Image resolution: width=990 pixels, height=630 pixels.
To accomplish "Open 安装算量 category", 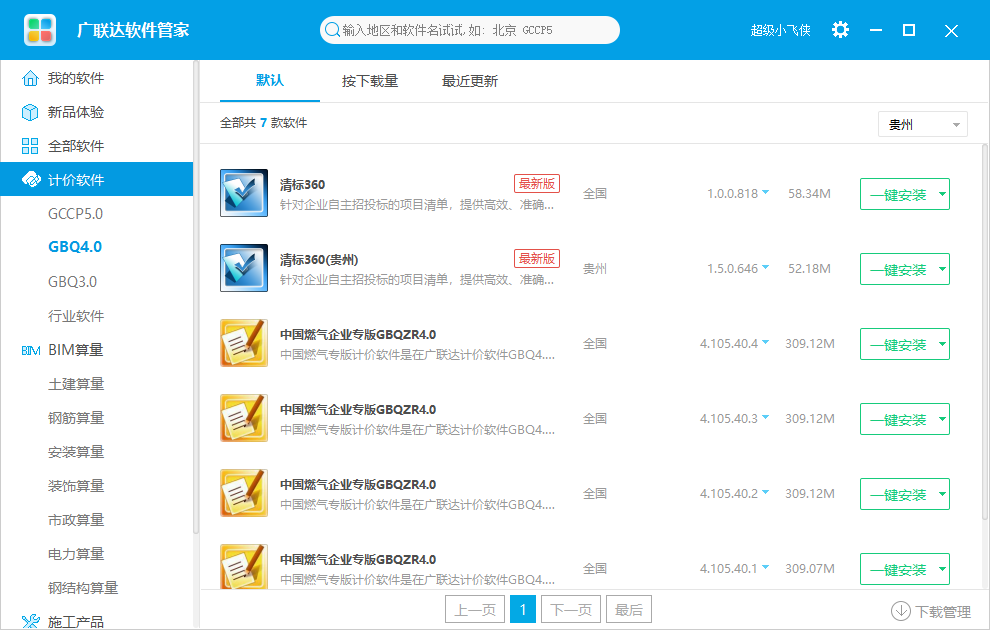I will click(x=76, y=452).
